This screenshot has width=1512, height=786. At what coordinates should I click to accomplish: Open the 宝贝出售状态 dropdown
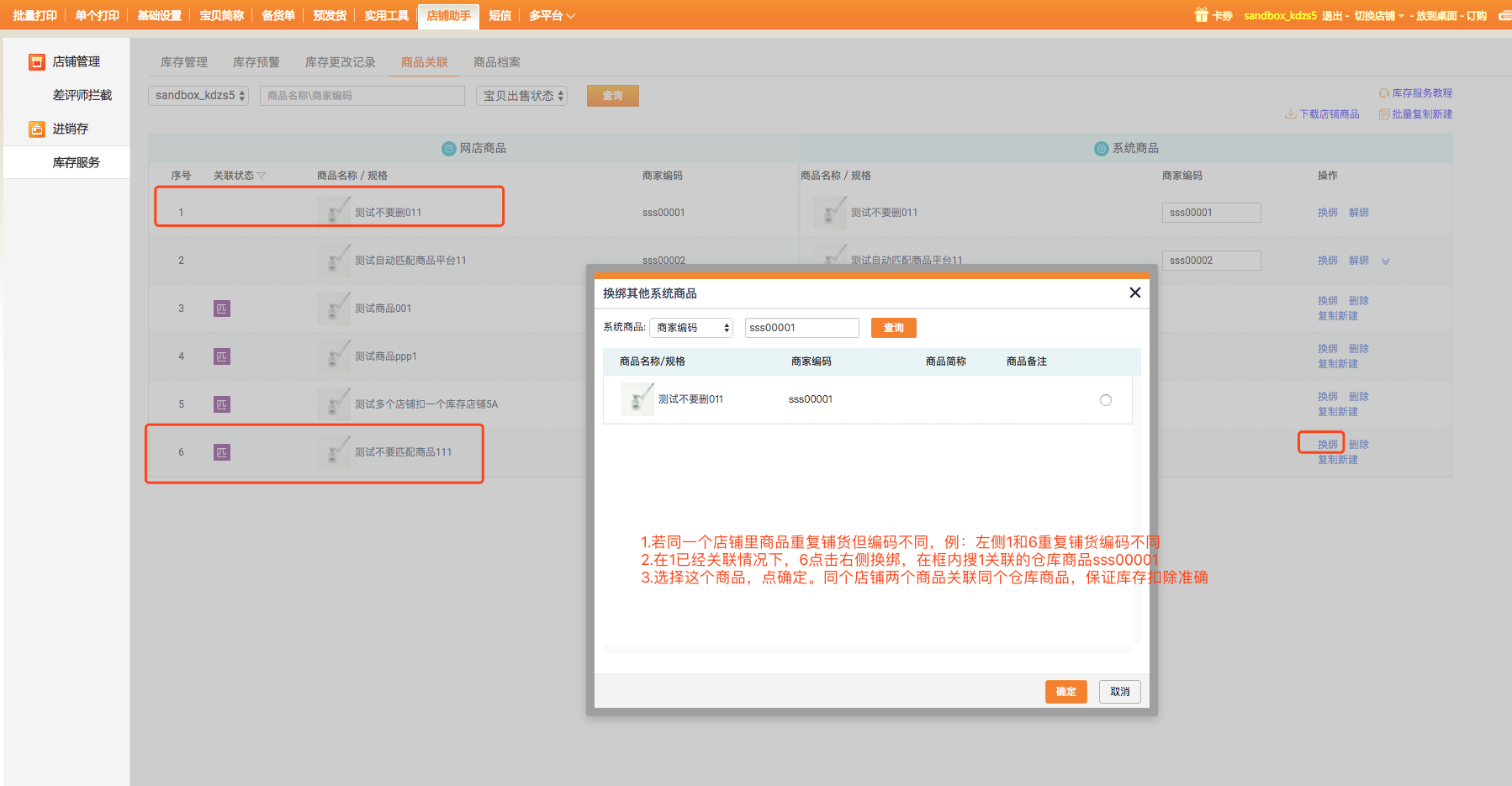pos(521,95)
